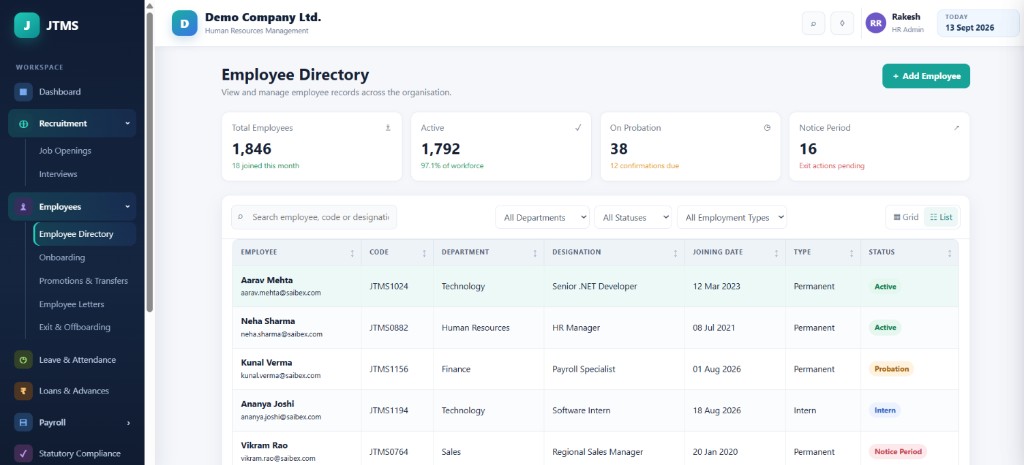
Task: Open the All Employment Types dropdown
Action: pos(732,217)
